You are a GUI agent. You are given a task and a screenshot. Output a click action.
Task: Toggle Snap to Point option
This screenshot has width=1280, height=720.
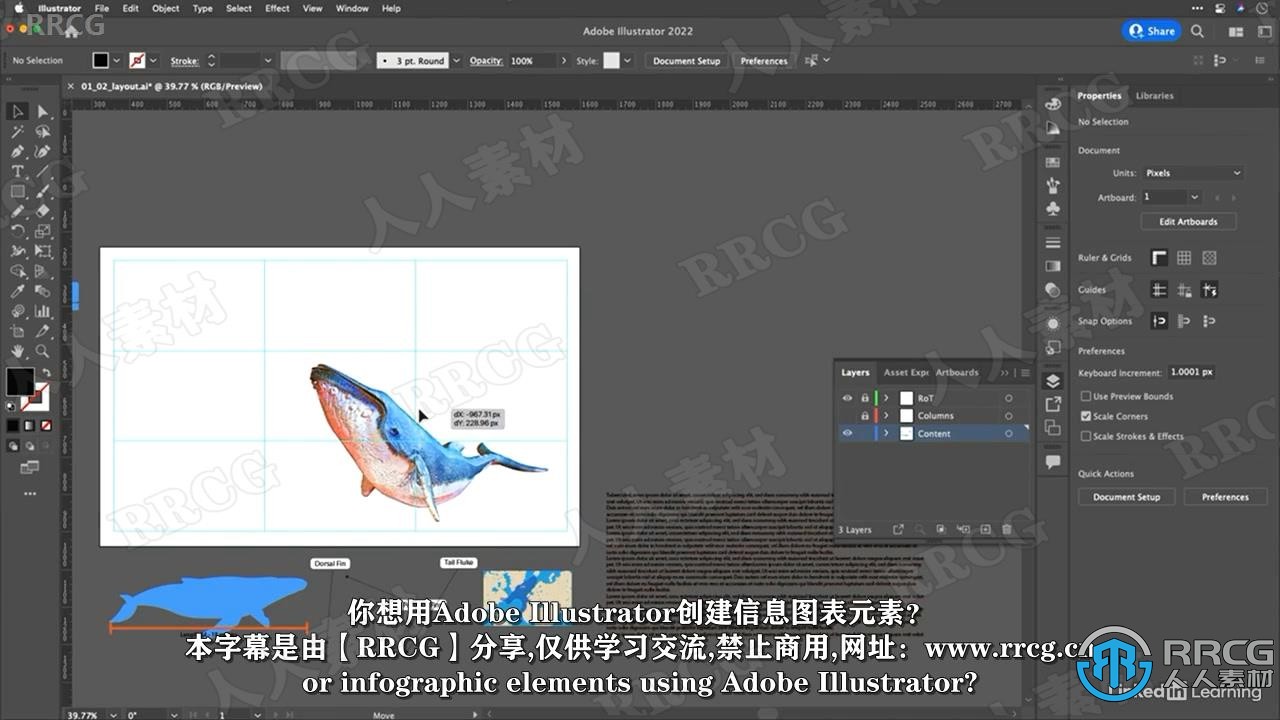(1159, 321)
